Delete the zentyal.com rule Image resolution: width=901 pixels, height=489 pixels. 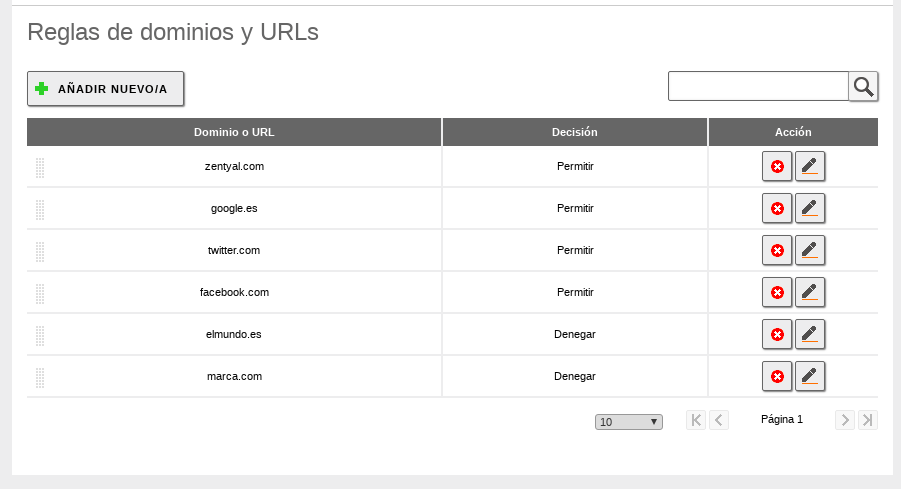tap(777, 166)
